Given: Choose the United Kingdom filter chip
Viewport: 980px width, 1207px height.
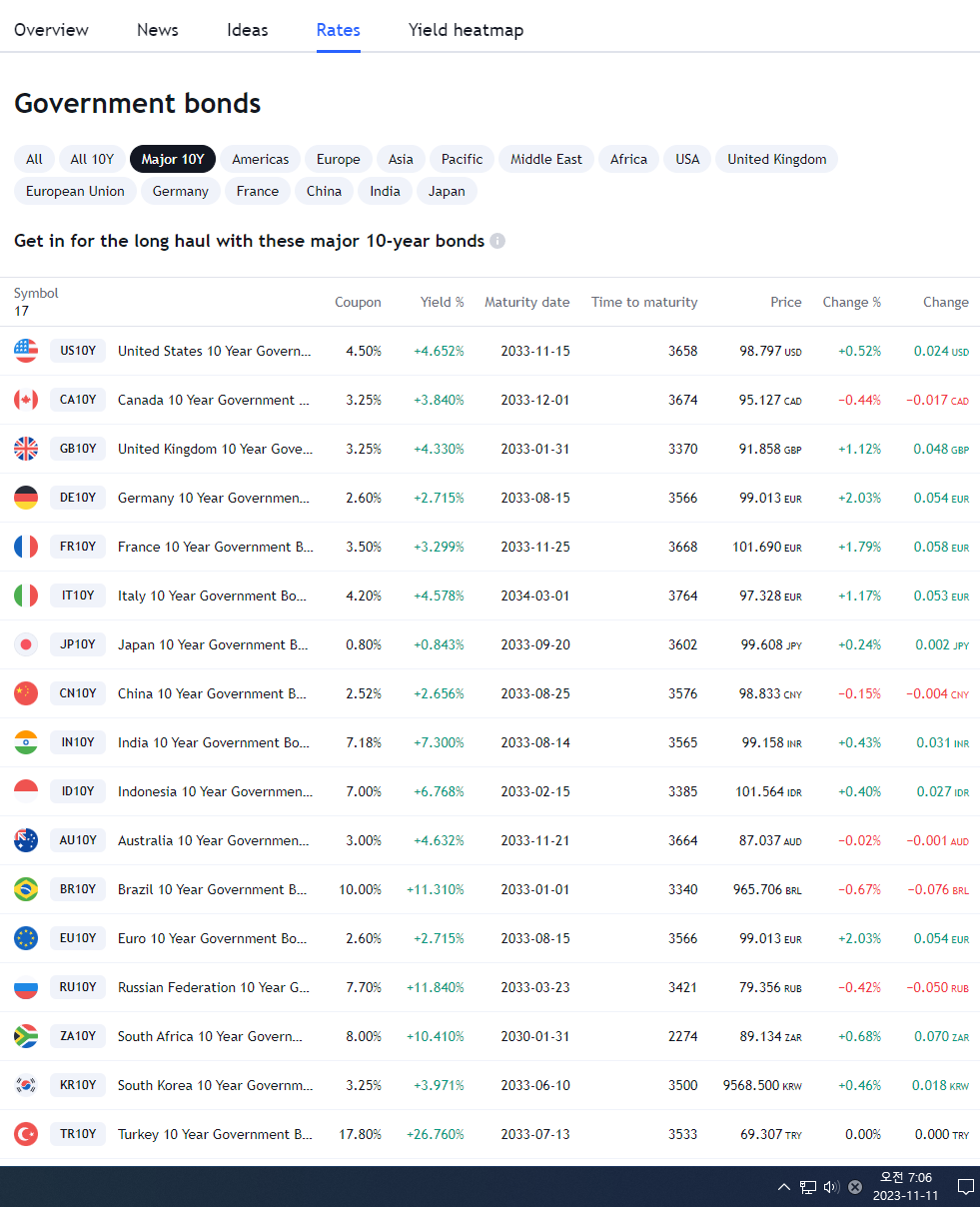Looking at the screenshot, I should (x=777, y=159).
